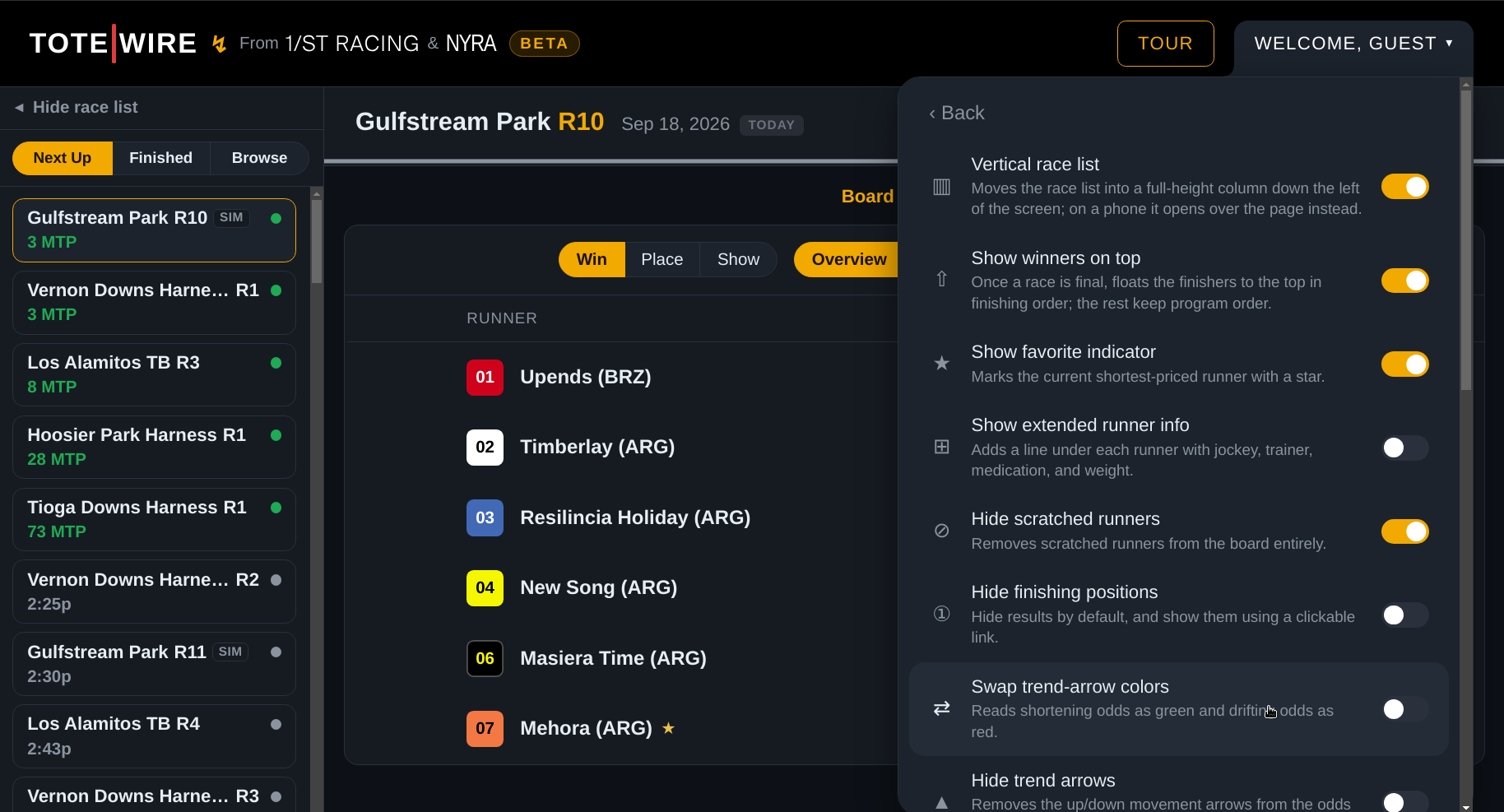Disable the Show winners on top toggle
Screen dimensions: 1504x812
[x=1404, y=281]
